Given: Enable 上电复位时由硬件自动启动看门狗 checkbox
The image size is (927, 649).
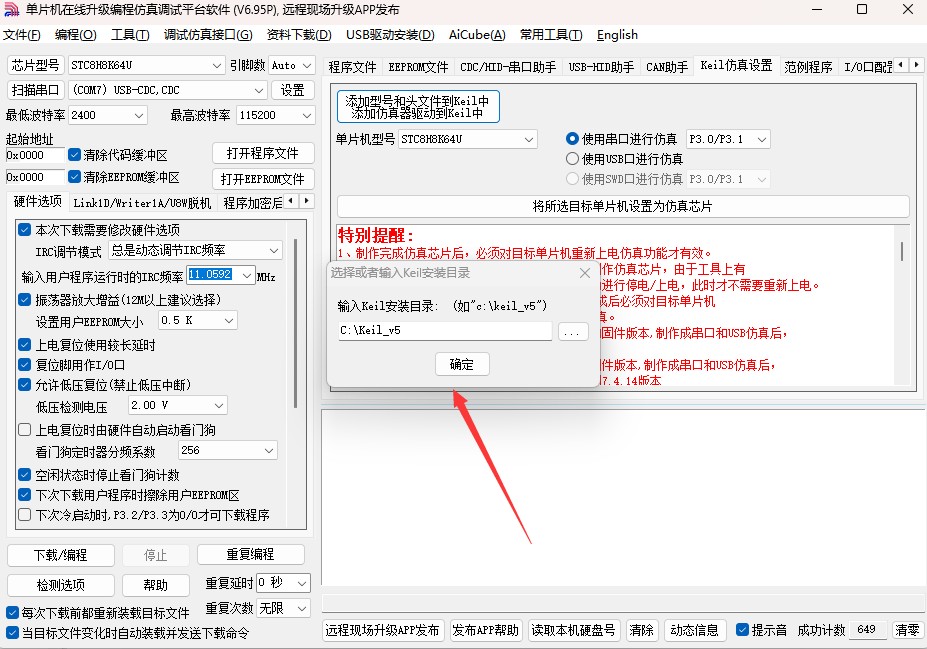Looking at the screenshot, I should click(25, 430).
